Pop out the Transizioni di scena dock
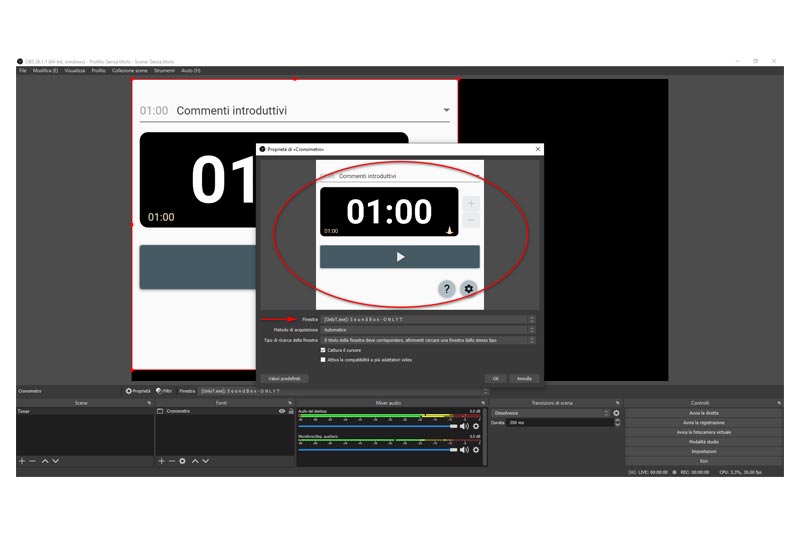 click(x=617, y=403)
